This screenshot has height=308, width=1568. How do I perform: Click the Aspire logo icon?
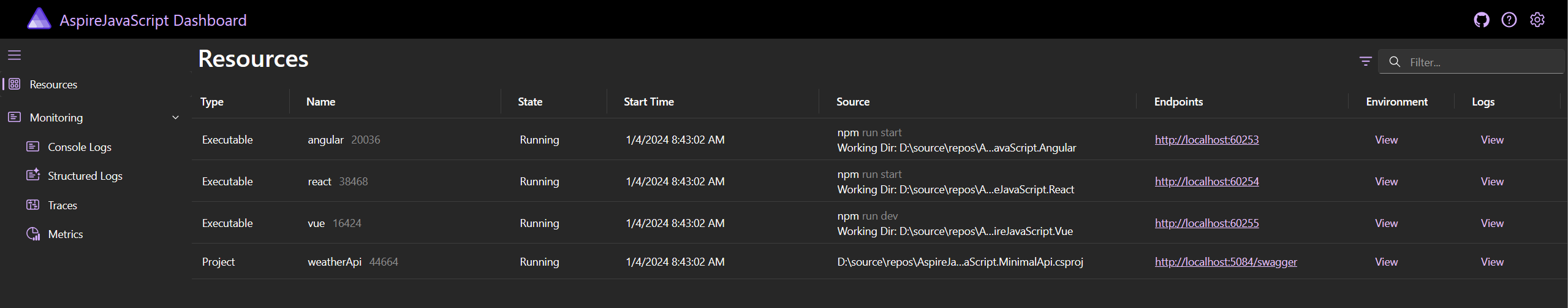click(39, 19)
